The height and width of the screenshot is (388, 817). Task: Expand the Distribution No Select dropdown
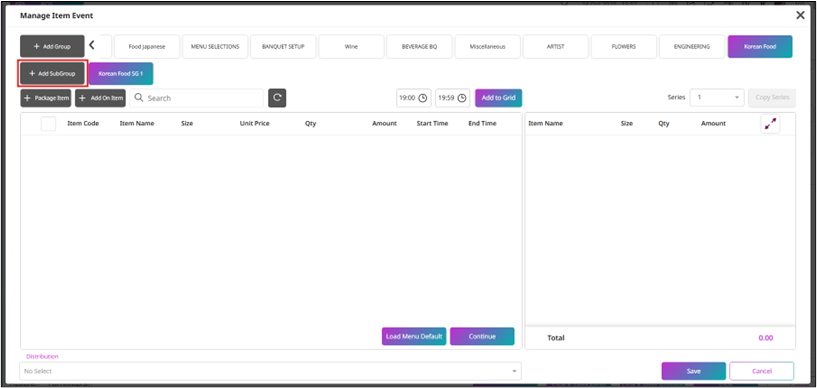click(270, 371)
